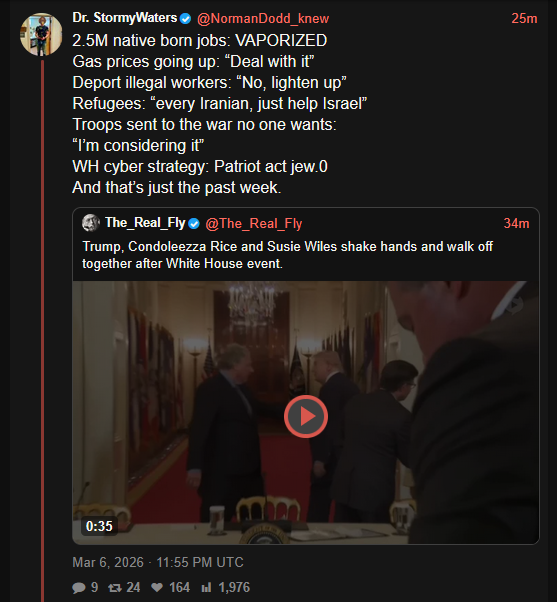
Task: Click the retweet arrows icon
Action: click(114, 587)
